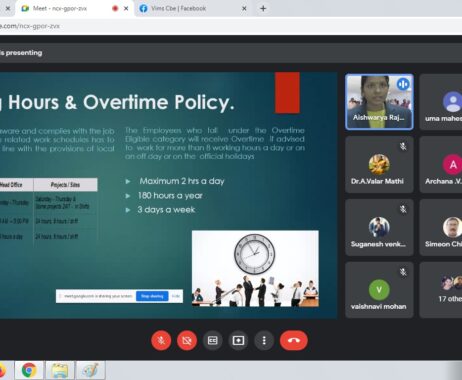Turn the camera back on
462x380 pixels.
click(x=187, y=340)
